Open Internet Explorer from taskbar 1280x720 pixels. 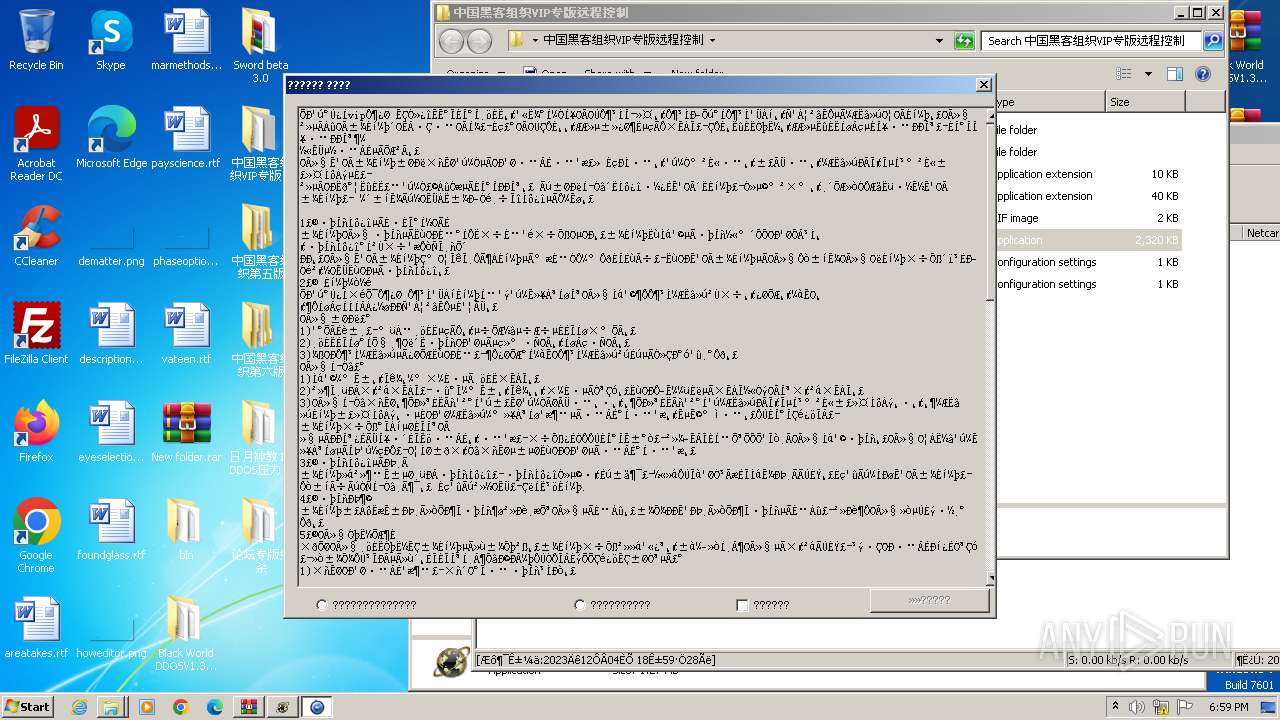pos(80,707)
